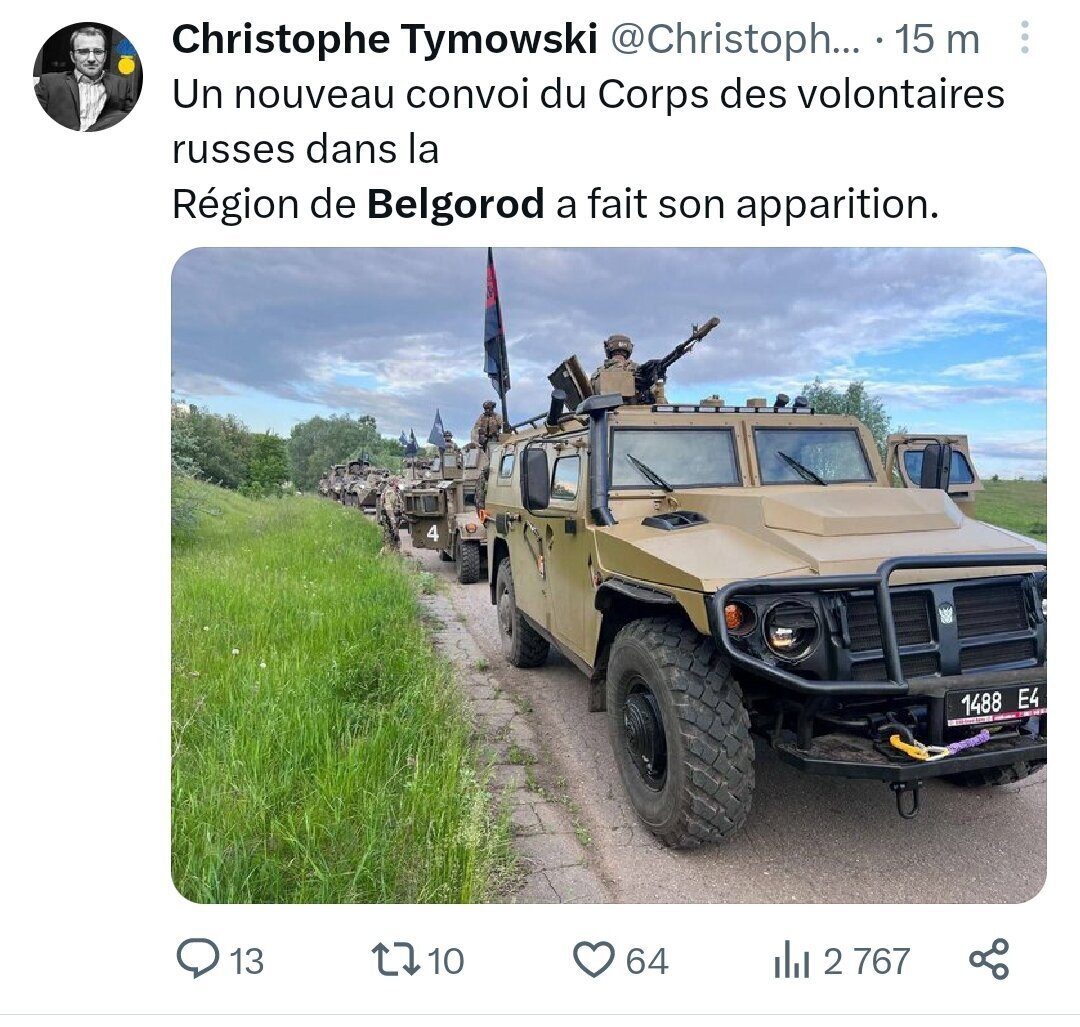Click the 1488 E4 license plate in photo

pos(996,704)
